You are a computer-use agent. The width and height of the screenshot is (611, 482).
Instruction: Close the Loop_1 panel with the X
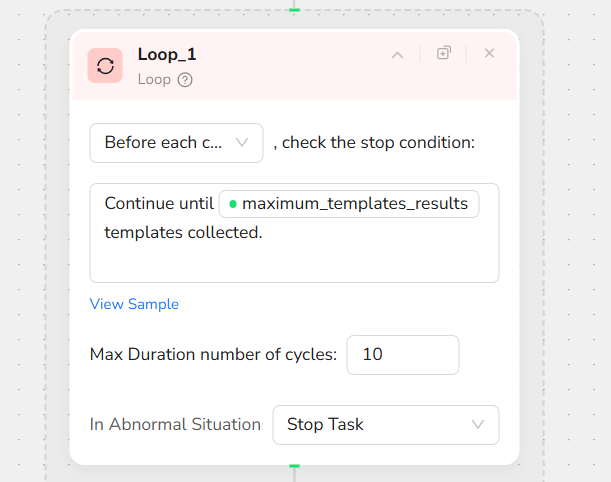coord(489,53)
